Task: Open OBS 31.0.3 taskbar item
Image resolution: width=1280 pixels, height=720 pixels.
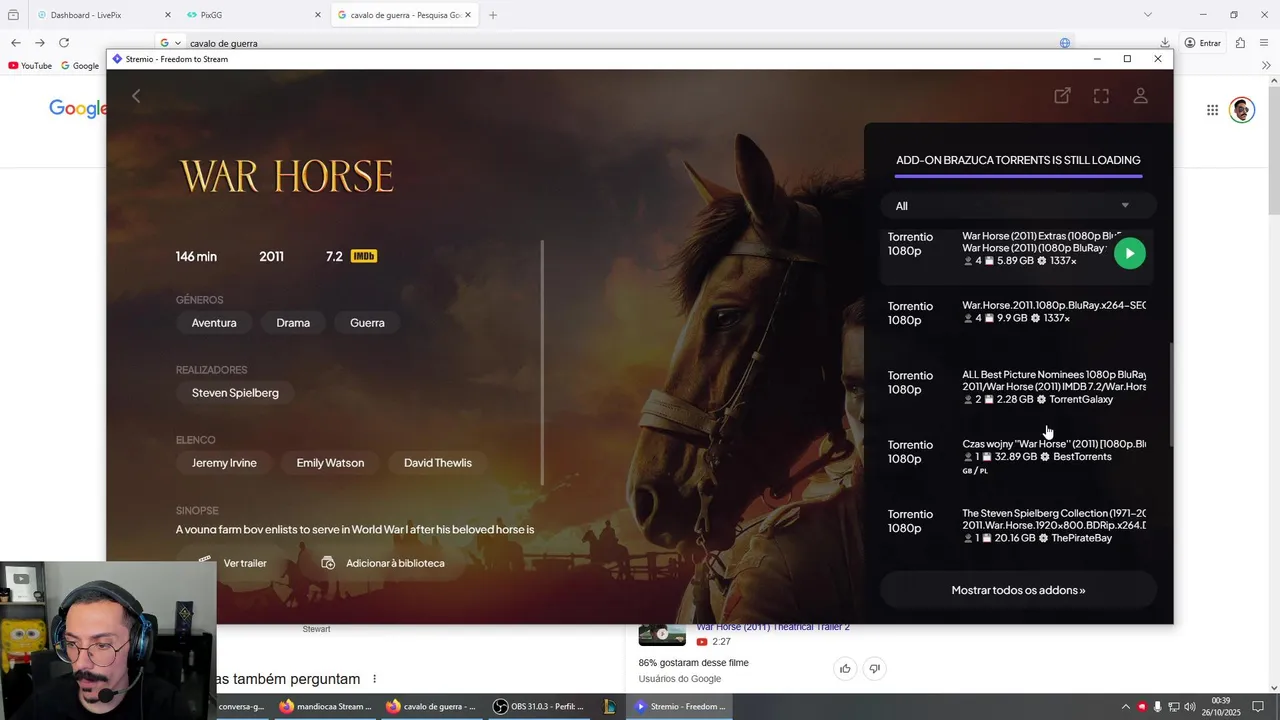Action: (538, 706)
